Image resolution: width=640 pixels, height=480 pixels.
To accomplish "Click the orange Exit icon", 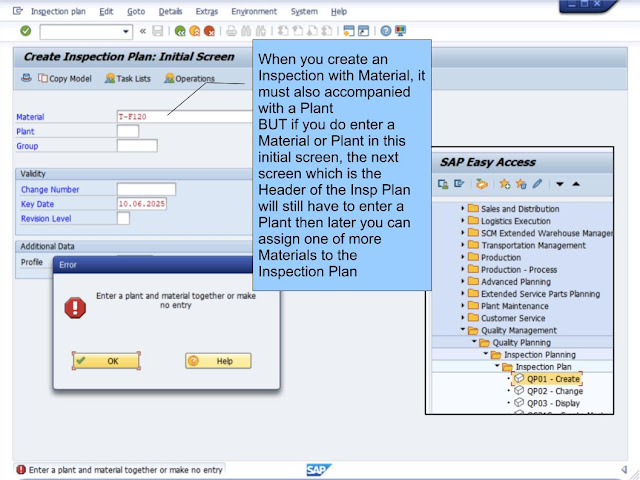I will (195, 31).
